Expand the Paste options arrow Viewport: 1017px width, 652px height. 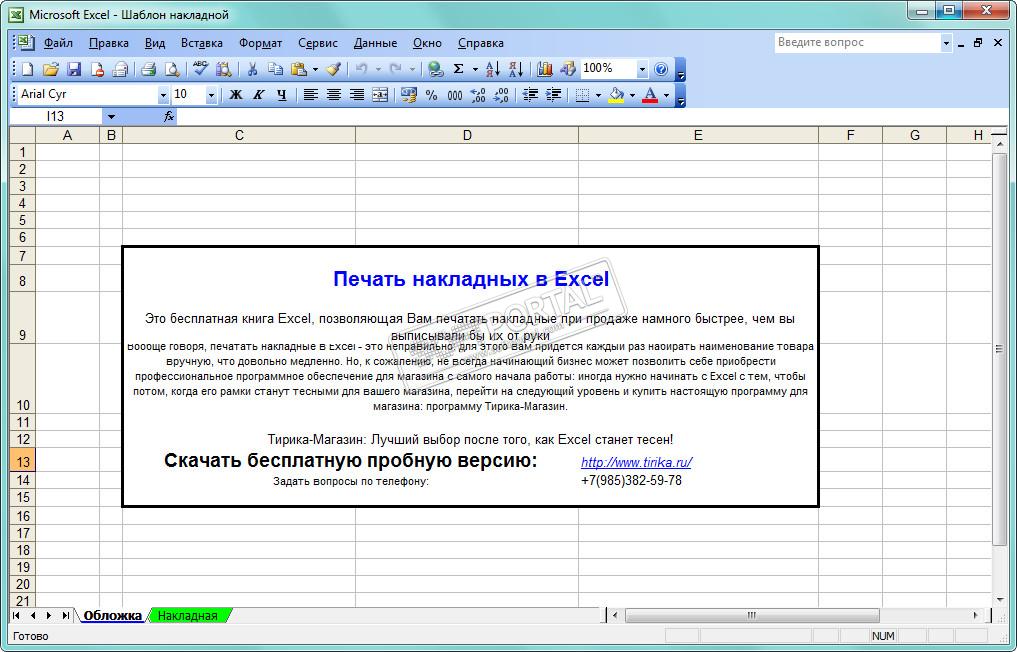[315, 69]
